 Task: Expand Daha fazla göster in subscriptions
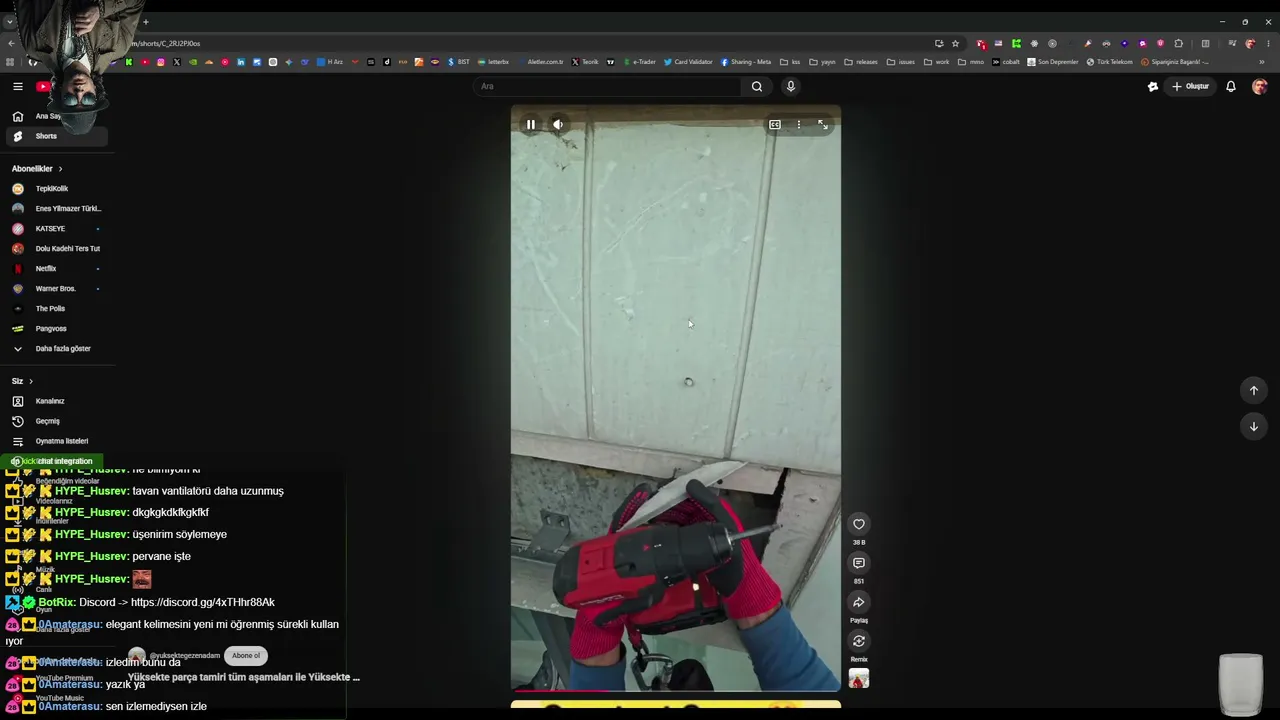click(x=55, y=349)
